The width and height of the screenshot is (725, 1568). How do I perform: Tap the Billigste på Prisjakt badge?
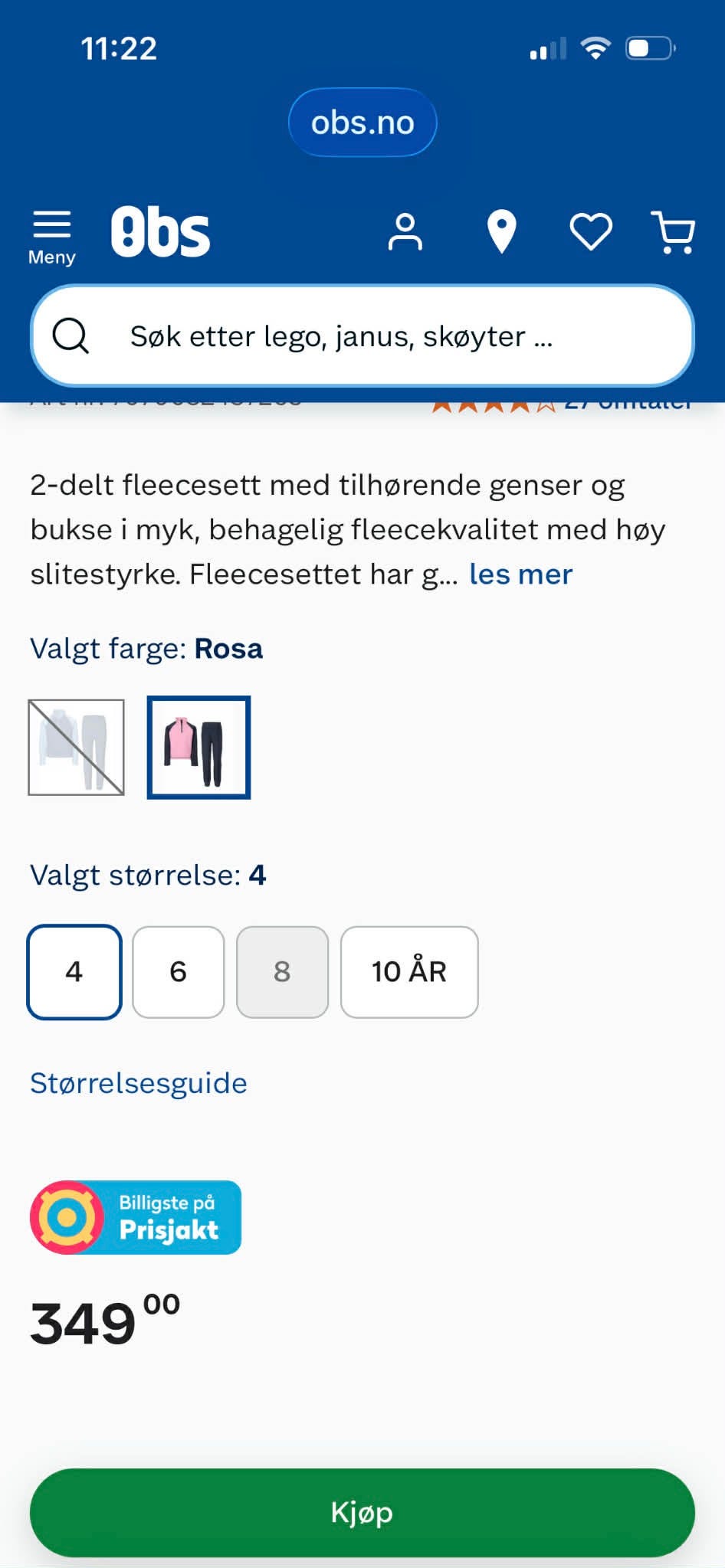tap(136, 1217)
